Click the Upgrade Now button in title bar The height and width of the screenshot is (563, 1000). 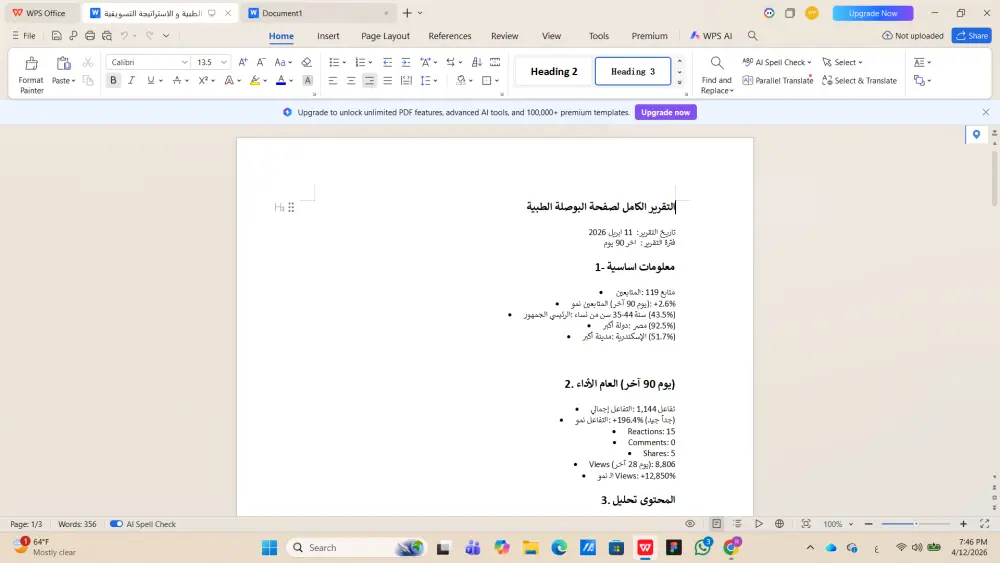pyautogui.click(x=872, y=13)
